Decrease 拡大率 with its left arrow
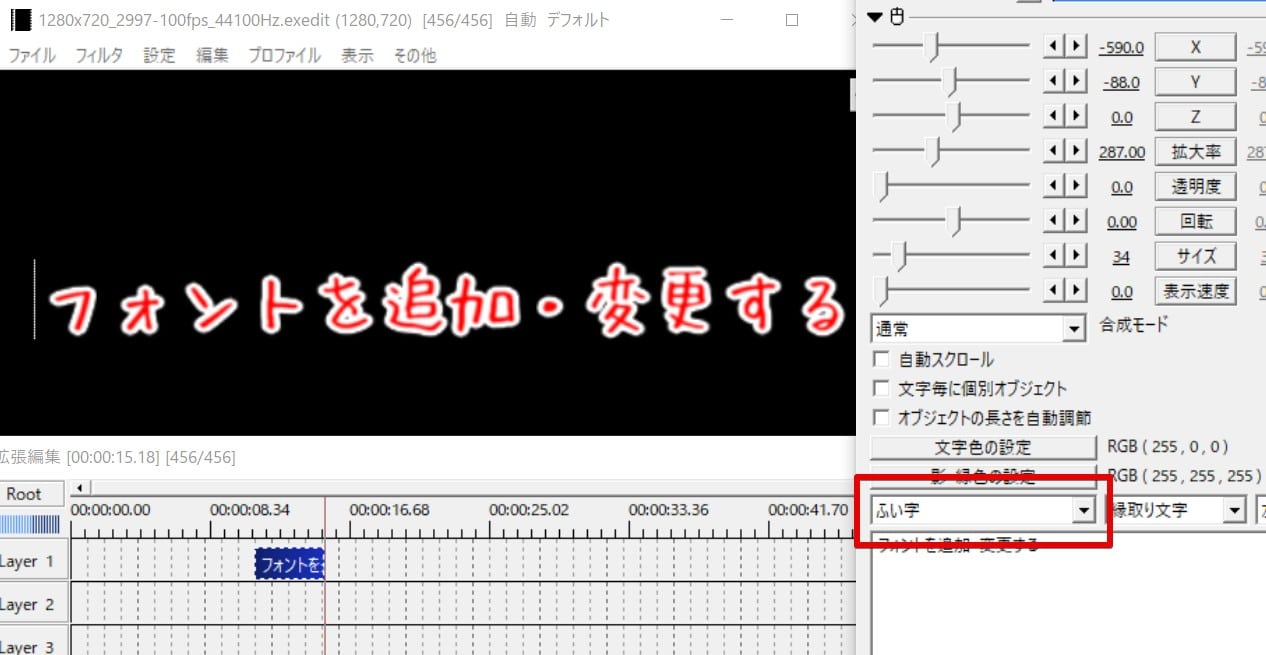Image resolution: width=1266 pixels, height=655 pixels. [1053, 151]
